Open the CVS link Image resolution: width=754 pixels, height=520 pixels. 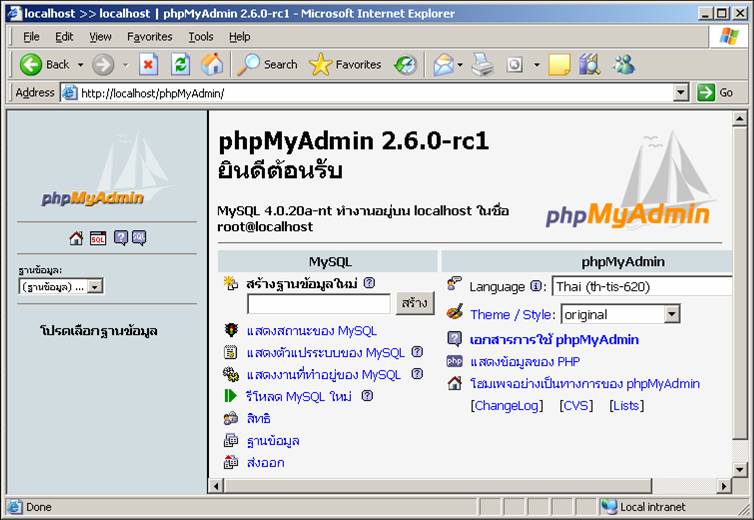[x=576, y=406]
